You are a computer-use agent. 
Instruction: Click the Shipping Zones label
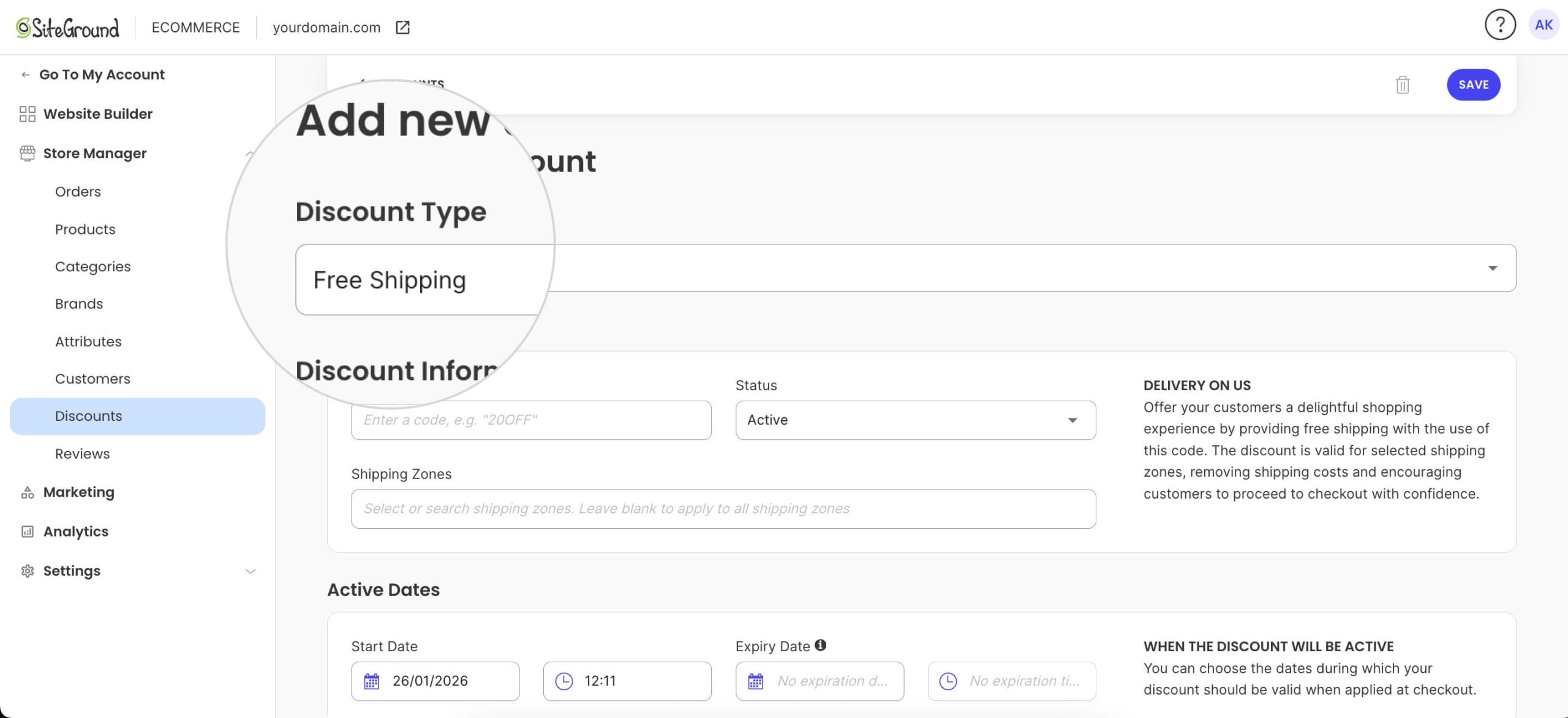coord(401,474)
